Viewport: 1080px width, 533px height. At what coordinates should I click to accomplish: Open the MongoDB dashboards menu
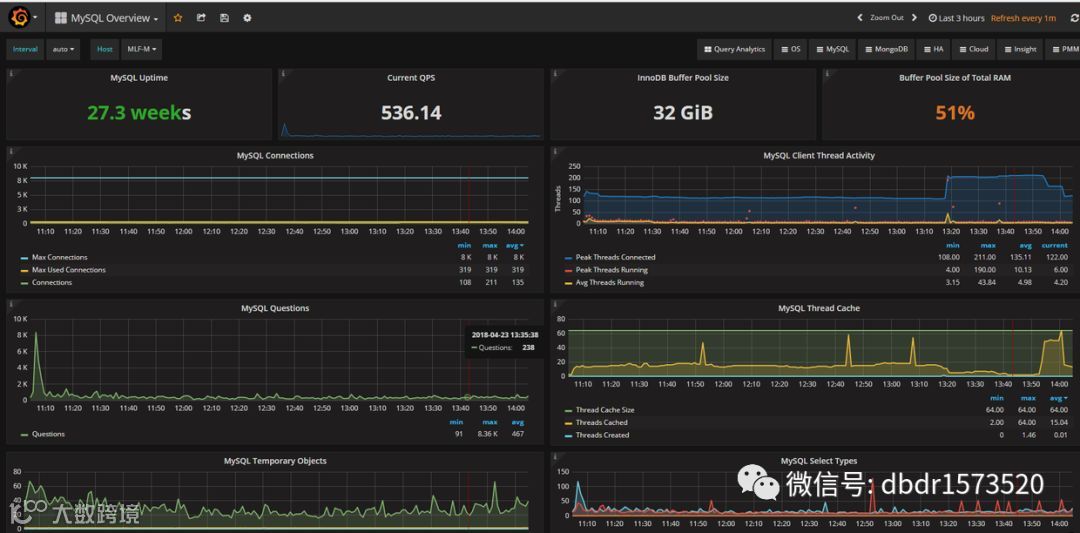(x=886, y=49)
